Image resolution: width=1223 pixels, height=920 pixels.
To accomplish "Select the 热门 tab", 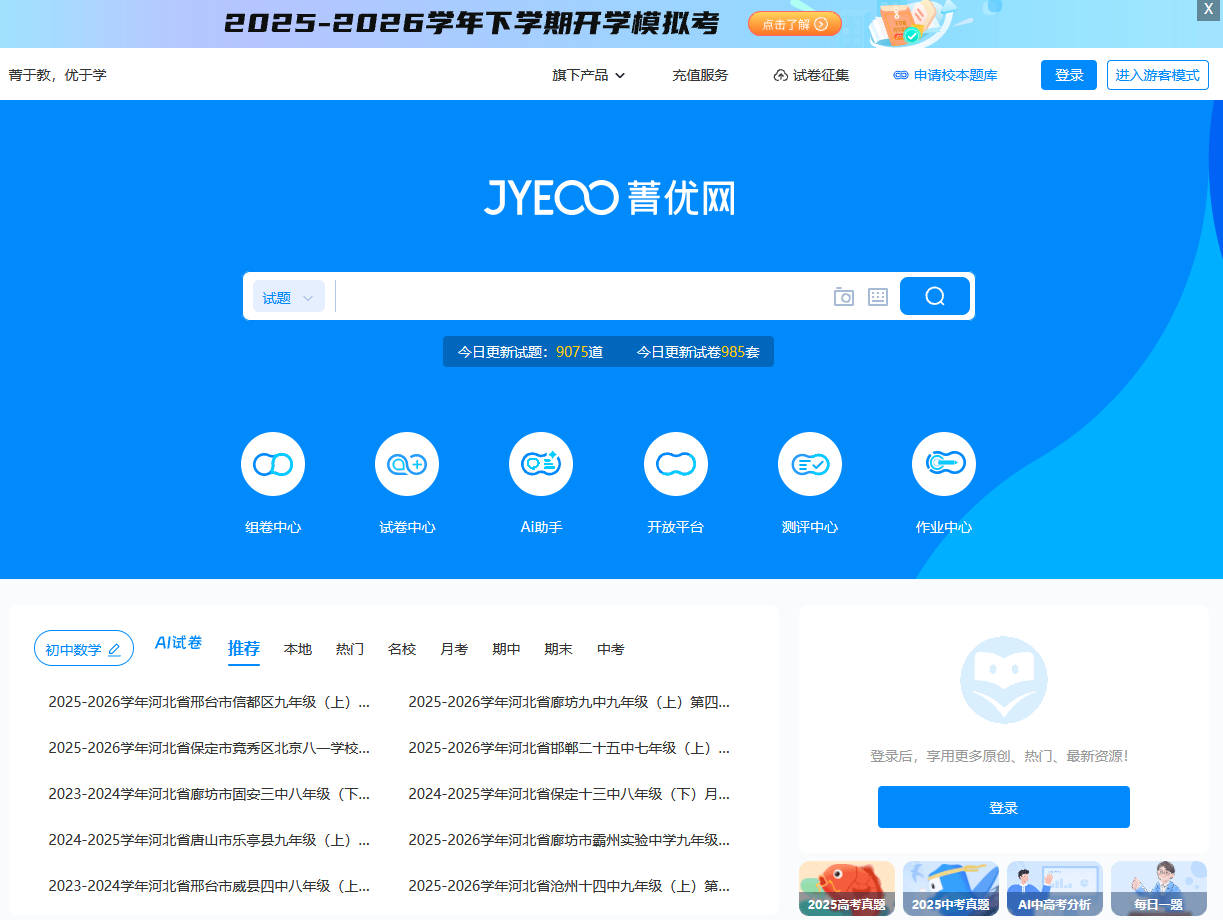I will pos(349,649).
